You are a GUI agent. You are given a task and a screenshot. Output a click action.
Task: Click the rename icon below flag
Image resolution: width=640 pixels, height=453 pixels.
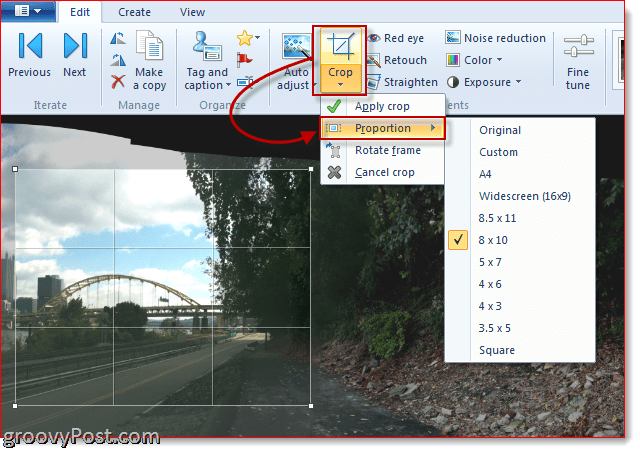tap(245, 82)
